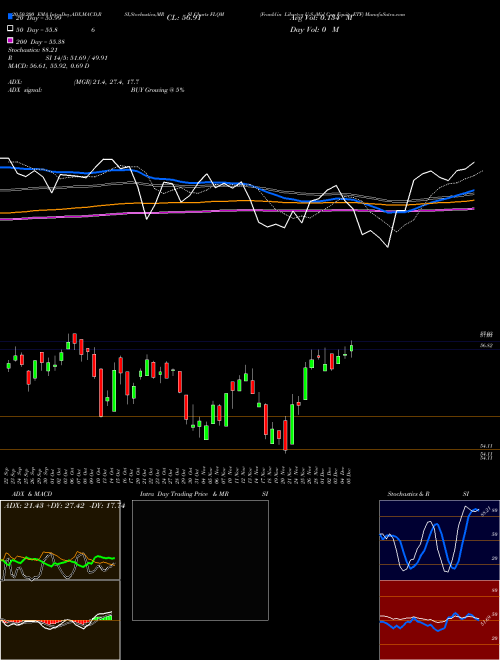Click the last green candlestick at chart right
Viewport: 500px width, 660px height.
[x=351, y=349]
